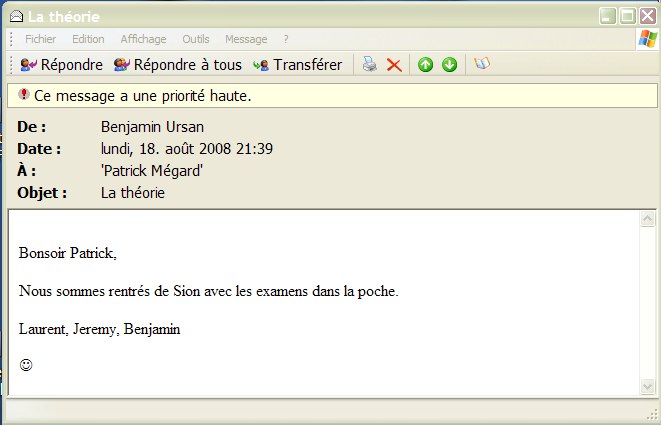
Task: Click the high priority exclamation icon
Action: click(24, 94)
